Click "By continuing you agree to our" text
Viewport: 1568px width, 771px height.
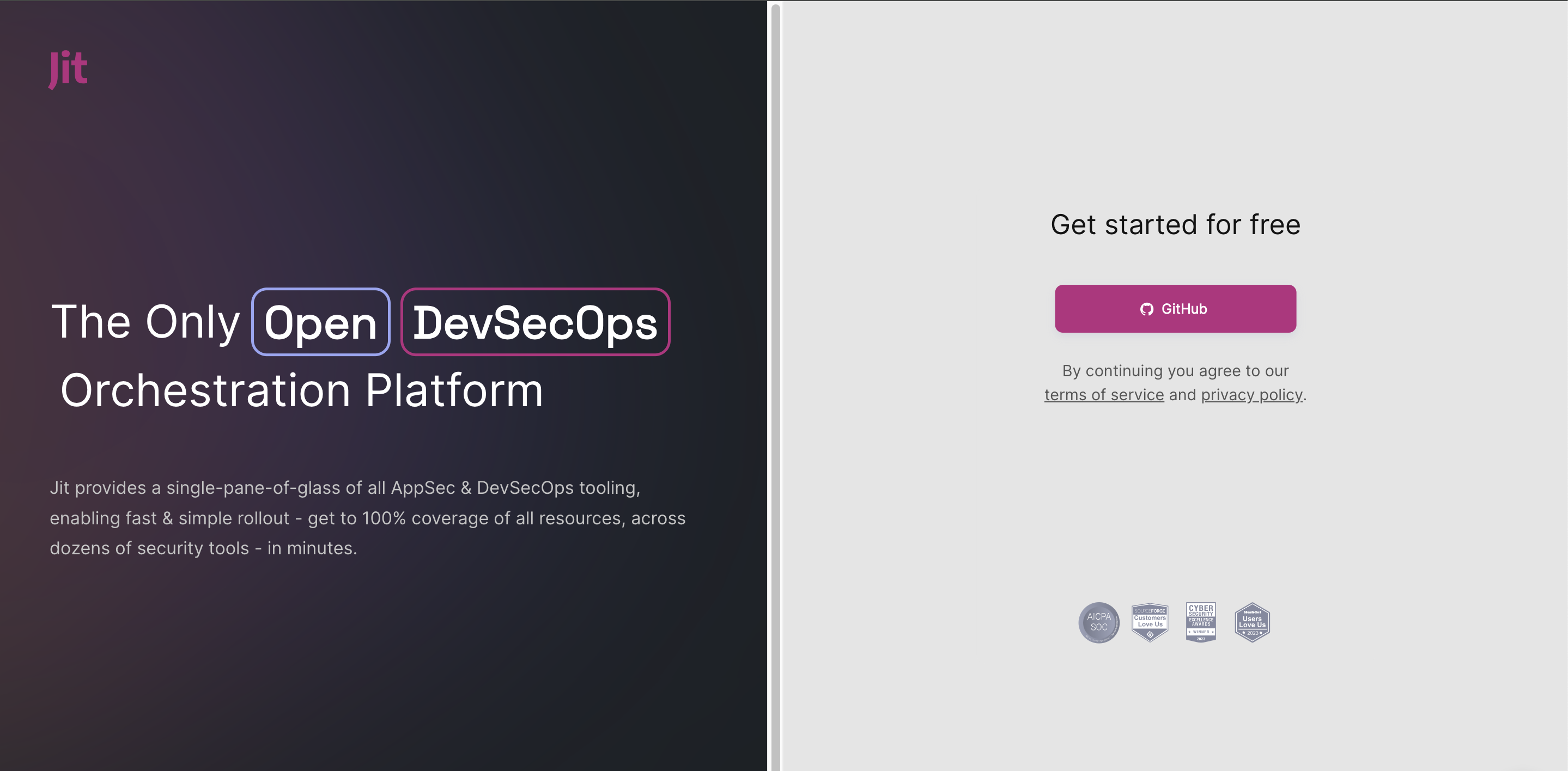click(1175, 371)
